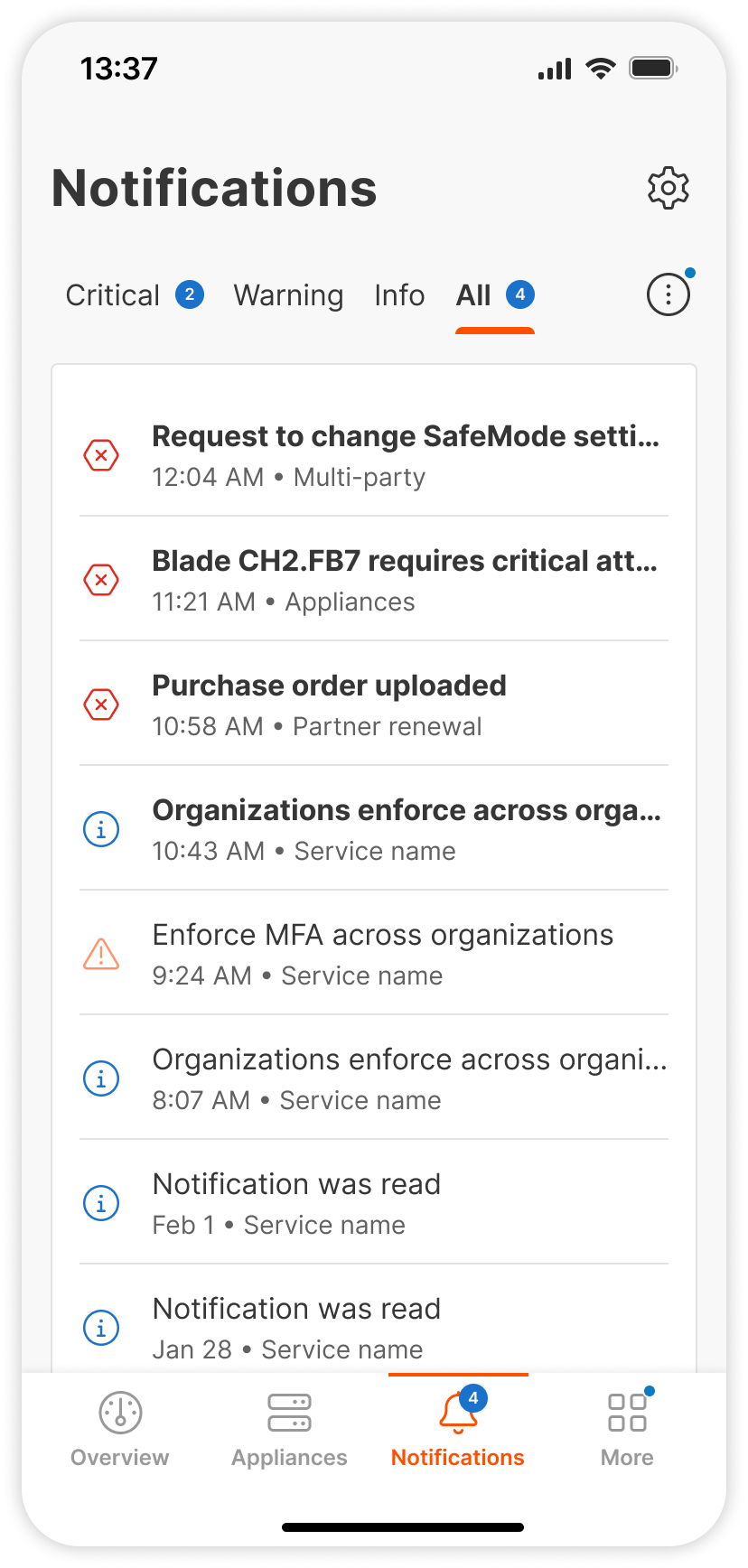The height and width of the screenshot is (1568, 748).
Task: Select the Warning tab
Action: [x=288, y=295]
